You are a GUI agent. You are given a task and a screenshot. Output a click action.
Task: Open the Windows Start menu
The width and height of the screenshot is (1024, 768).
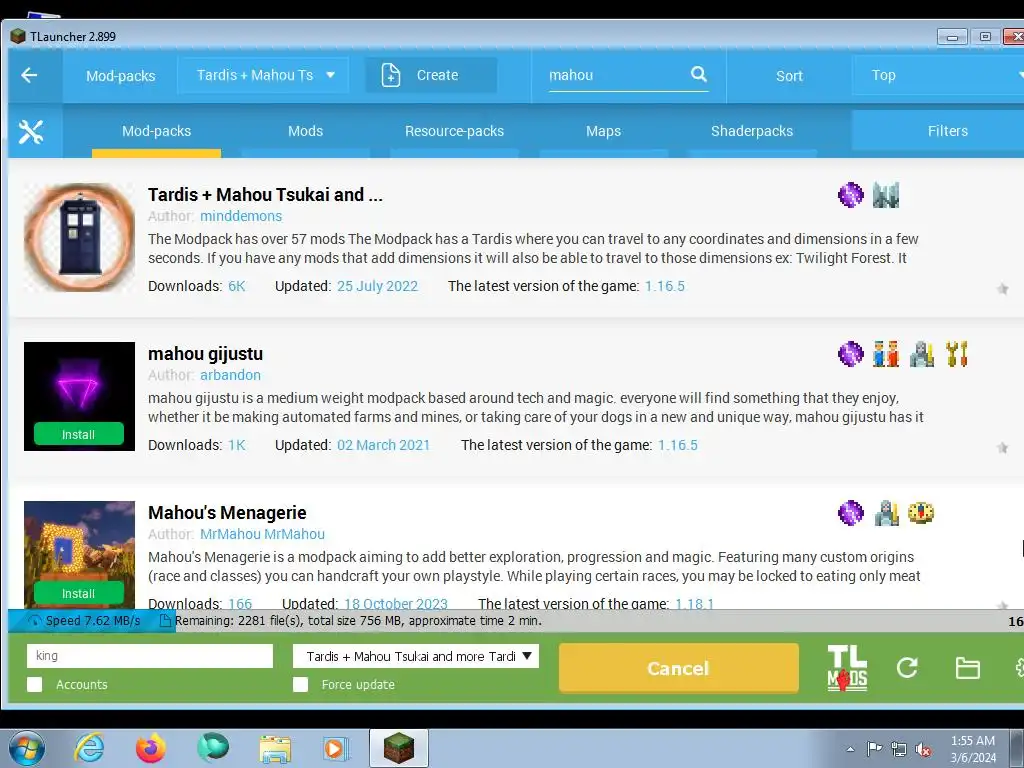[x=27, y=748]
